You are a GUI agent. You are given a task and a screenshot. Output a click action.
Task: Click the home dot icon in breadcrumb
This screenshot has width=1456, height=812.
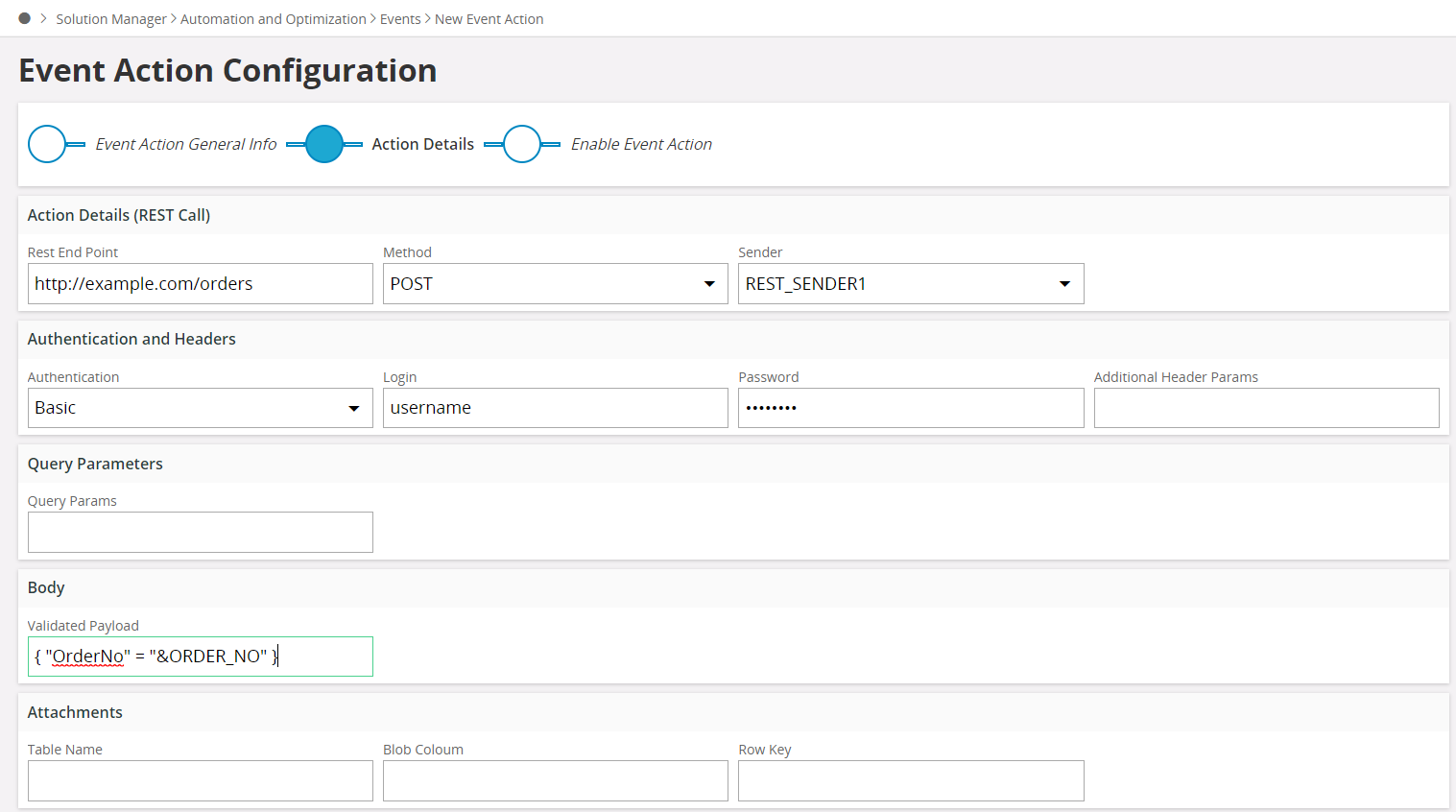[25, 18]
